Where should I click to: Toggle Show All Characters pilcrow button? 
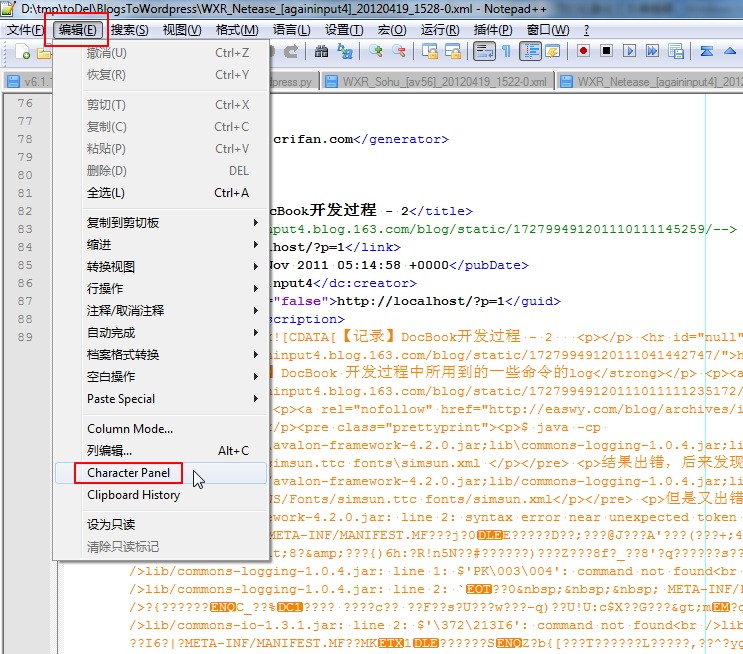pyautogui.click(x=507, y=51)
